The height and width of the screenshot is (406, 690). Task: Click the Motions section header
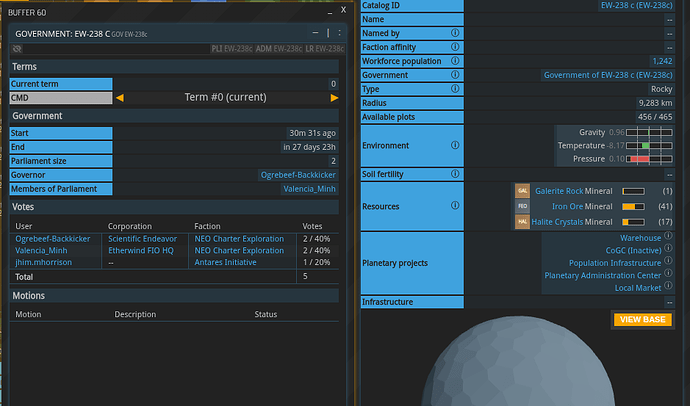[x=174, y=296]
